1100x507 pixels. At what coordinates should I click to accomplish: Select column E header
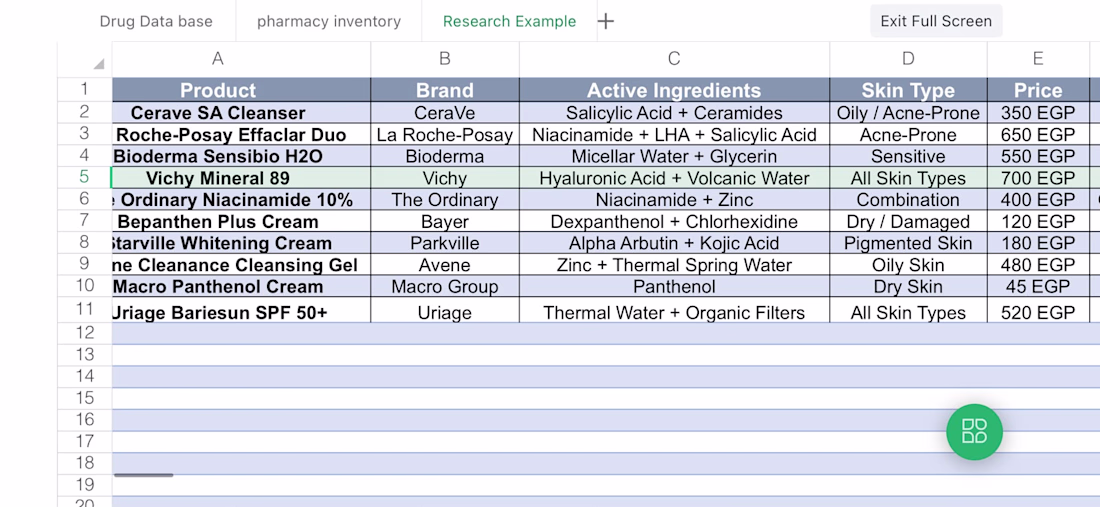[x=1038, y=59]
